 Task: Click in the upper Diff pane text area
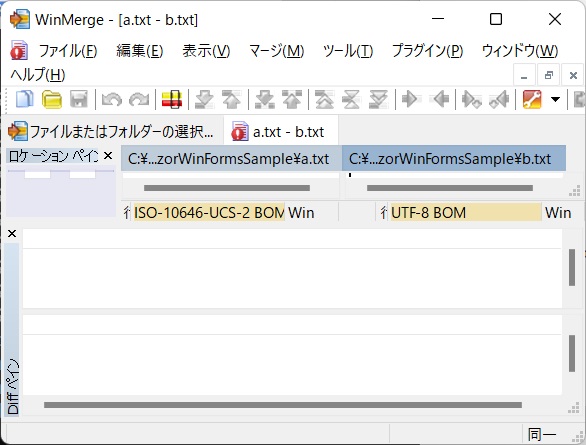click(292, 269)
